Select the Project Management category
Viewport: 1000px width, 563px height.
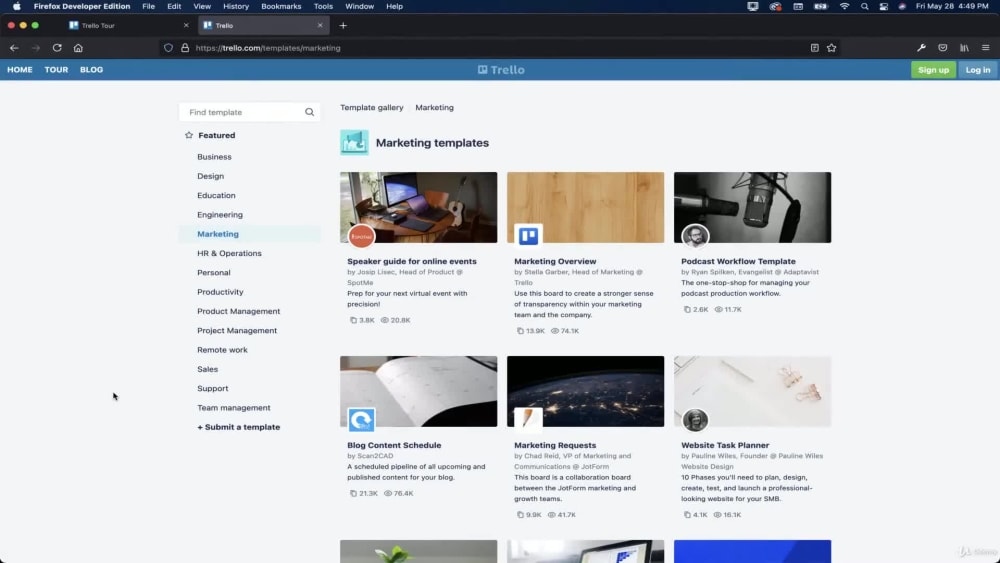237,330
